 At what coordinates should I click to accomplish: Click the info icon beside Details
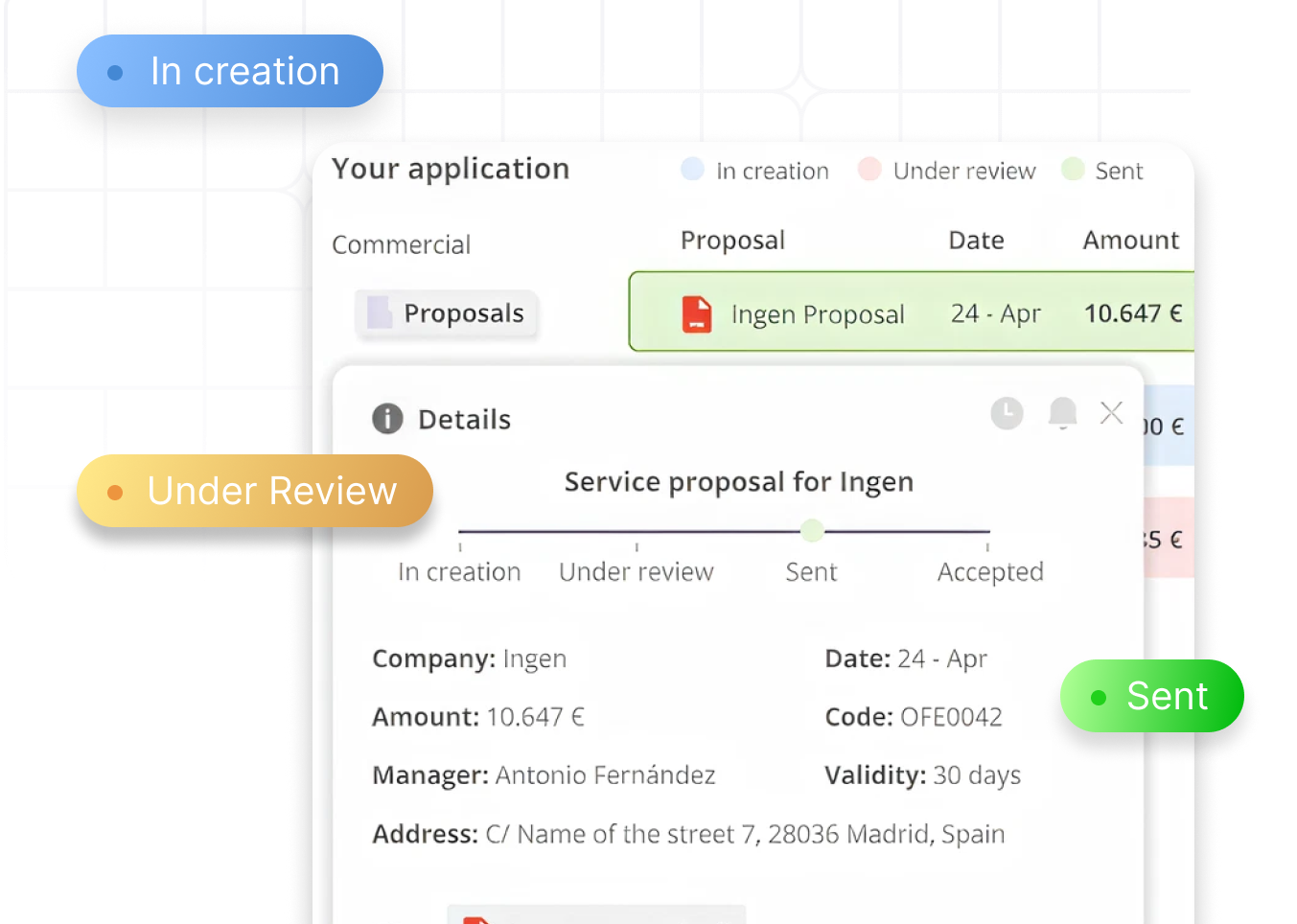[x=387, y=419]
